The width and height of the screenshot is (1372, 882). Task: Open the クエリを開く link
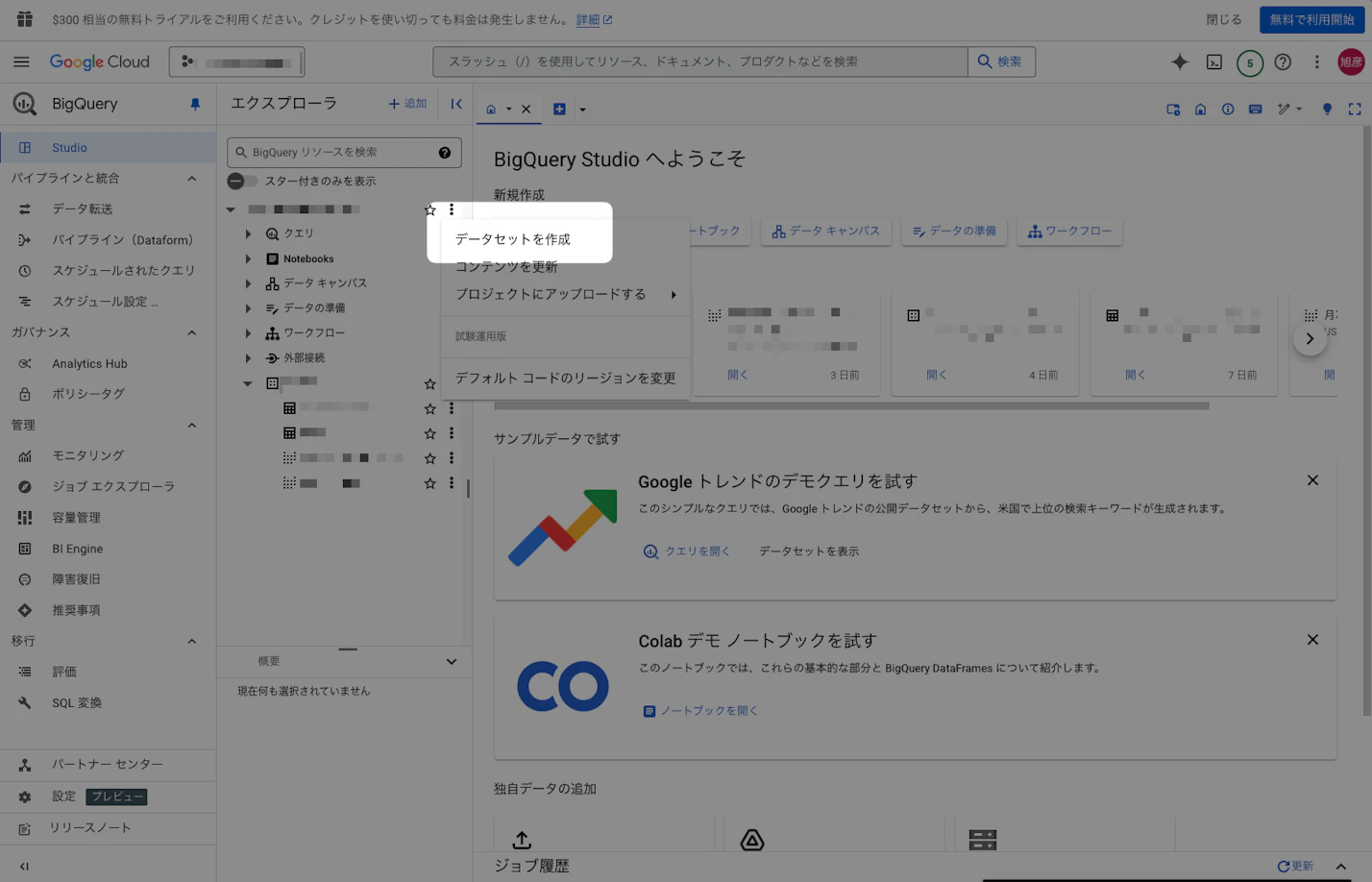point(687,551)
